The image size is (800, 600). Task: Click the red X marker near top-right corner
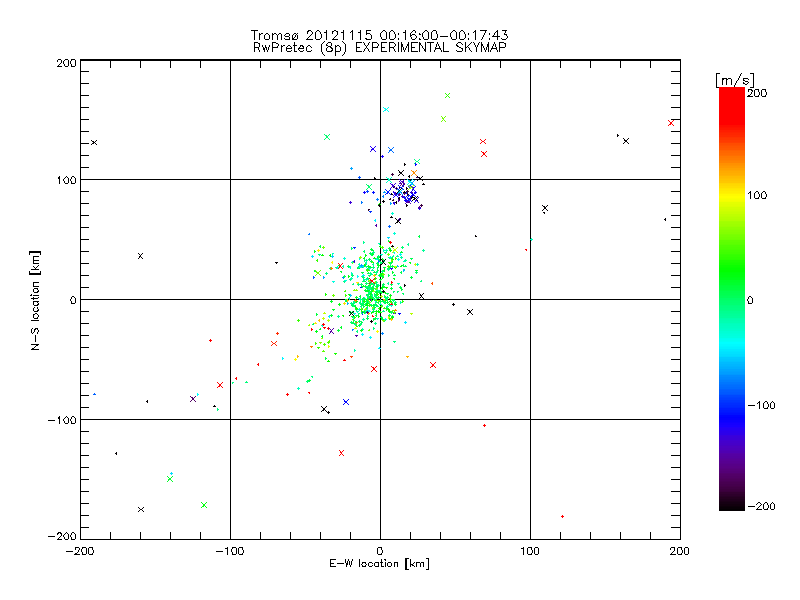click(x=671, y=123)
